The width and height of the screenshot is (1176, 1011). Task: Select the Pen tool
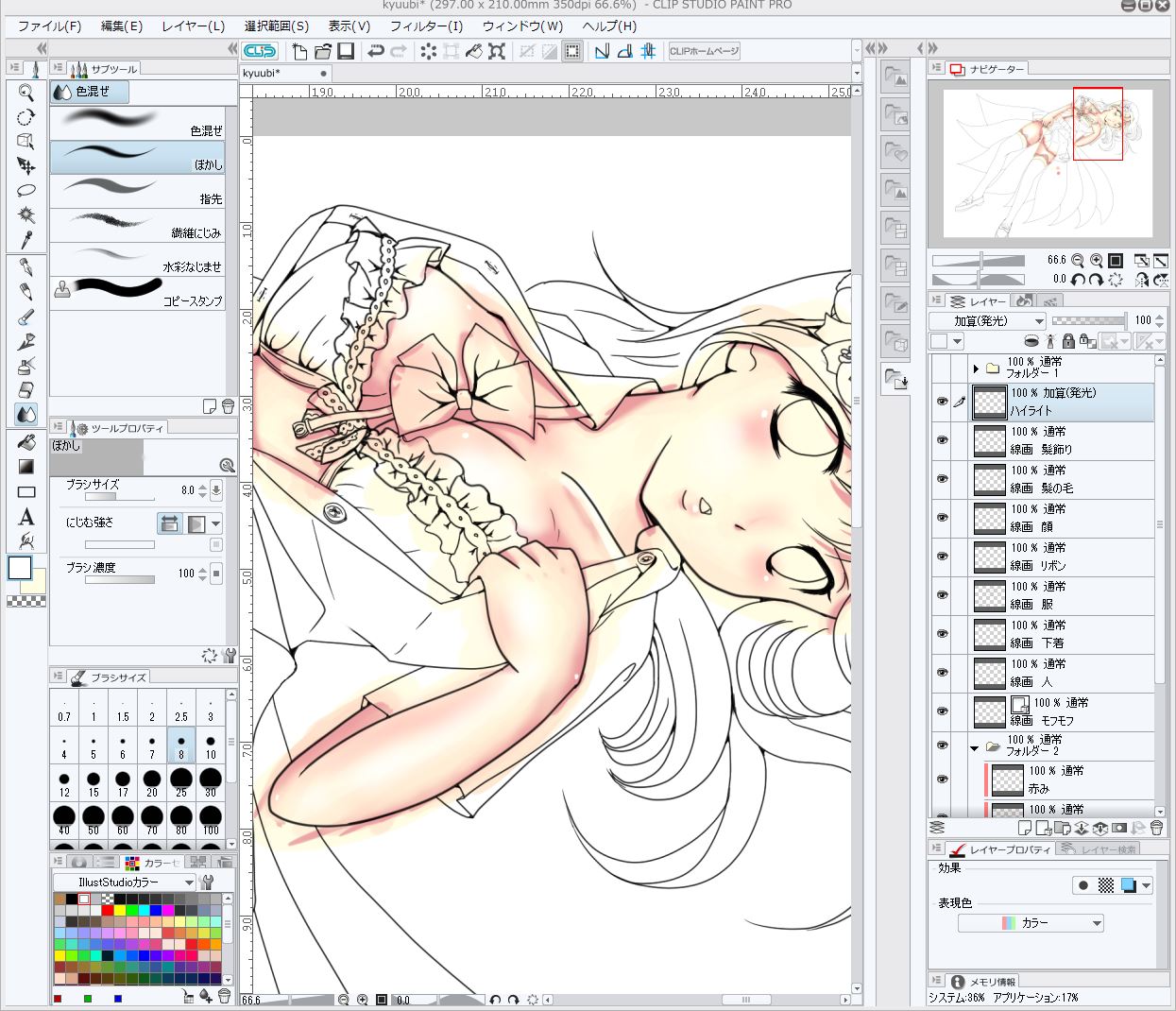click(26, 266)
